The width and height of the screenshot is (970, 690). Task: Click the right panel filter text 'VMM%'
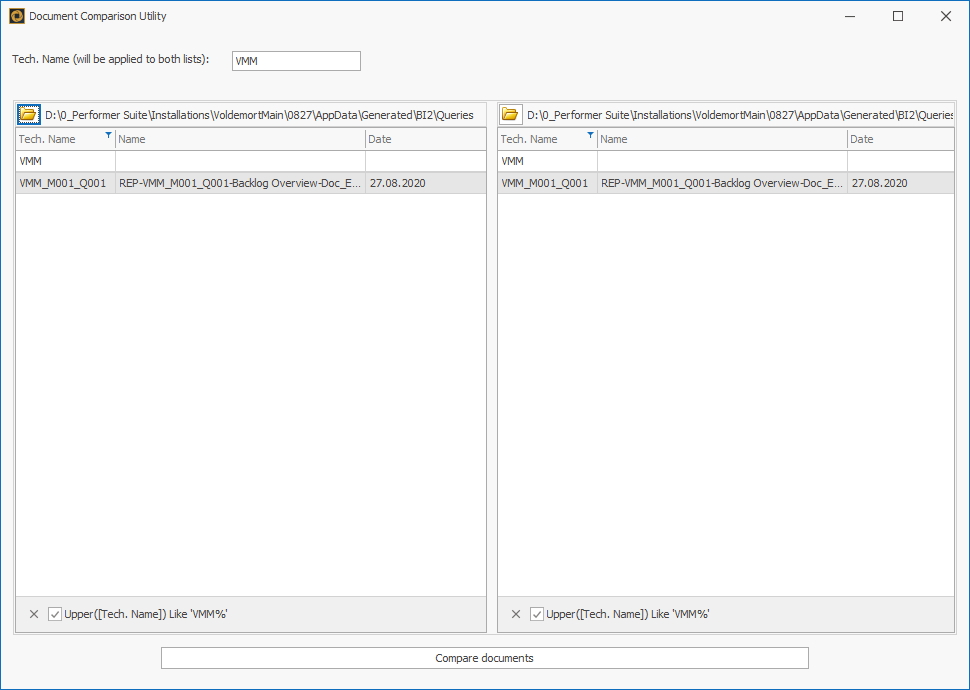point(689,613)
